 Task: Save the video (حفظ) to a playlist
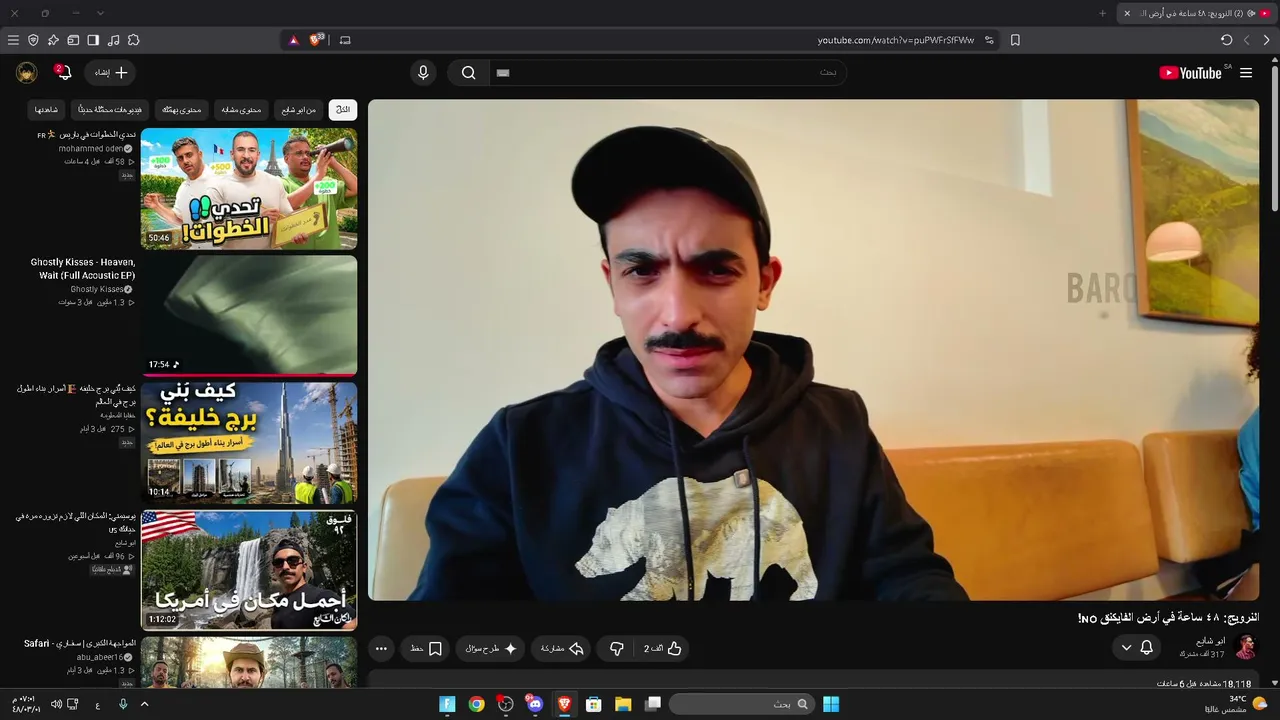pyautogui.click(x=426, y=648)
